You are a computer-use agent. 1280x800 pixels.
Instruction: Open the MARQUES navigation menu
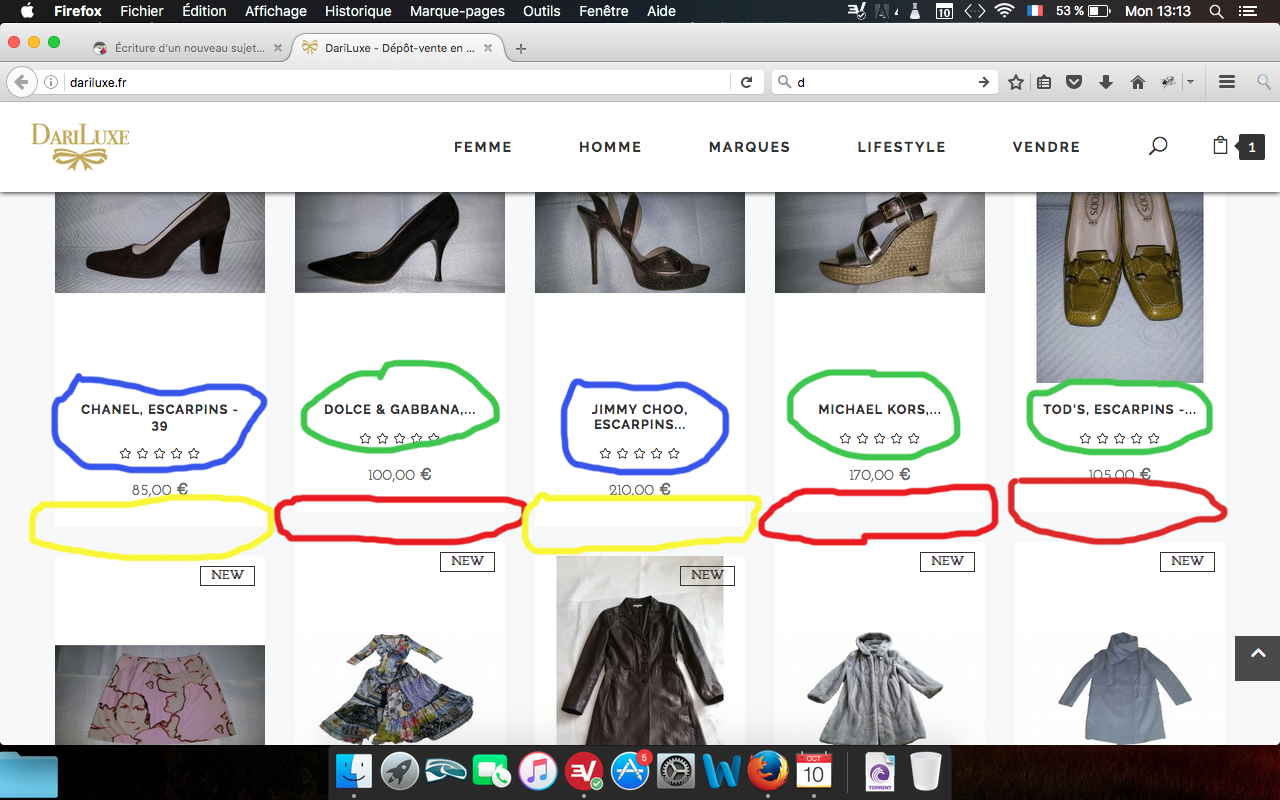[x=750, y=147]
